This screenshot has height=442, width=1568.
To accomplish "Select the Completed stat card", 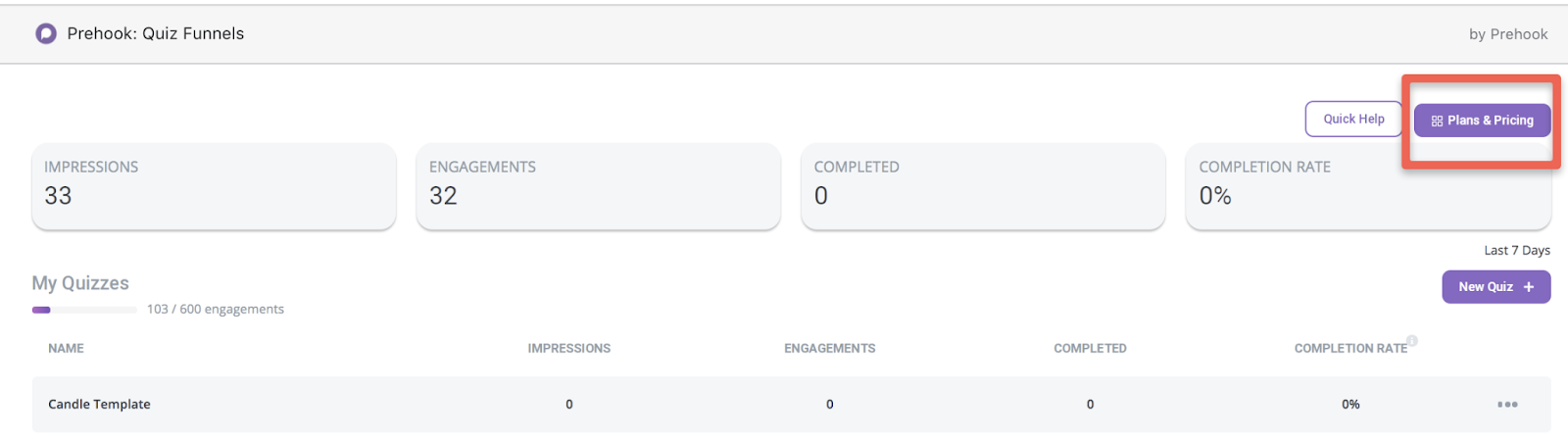I will 983,186.
